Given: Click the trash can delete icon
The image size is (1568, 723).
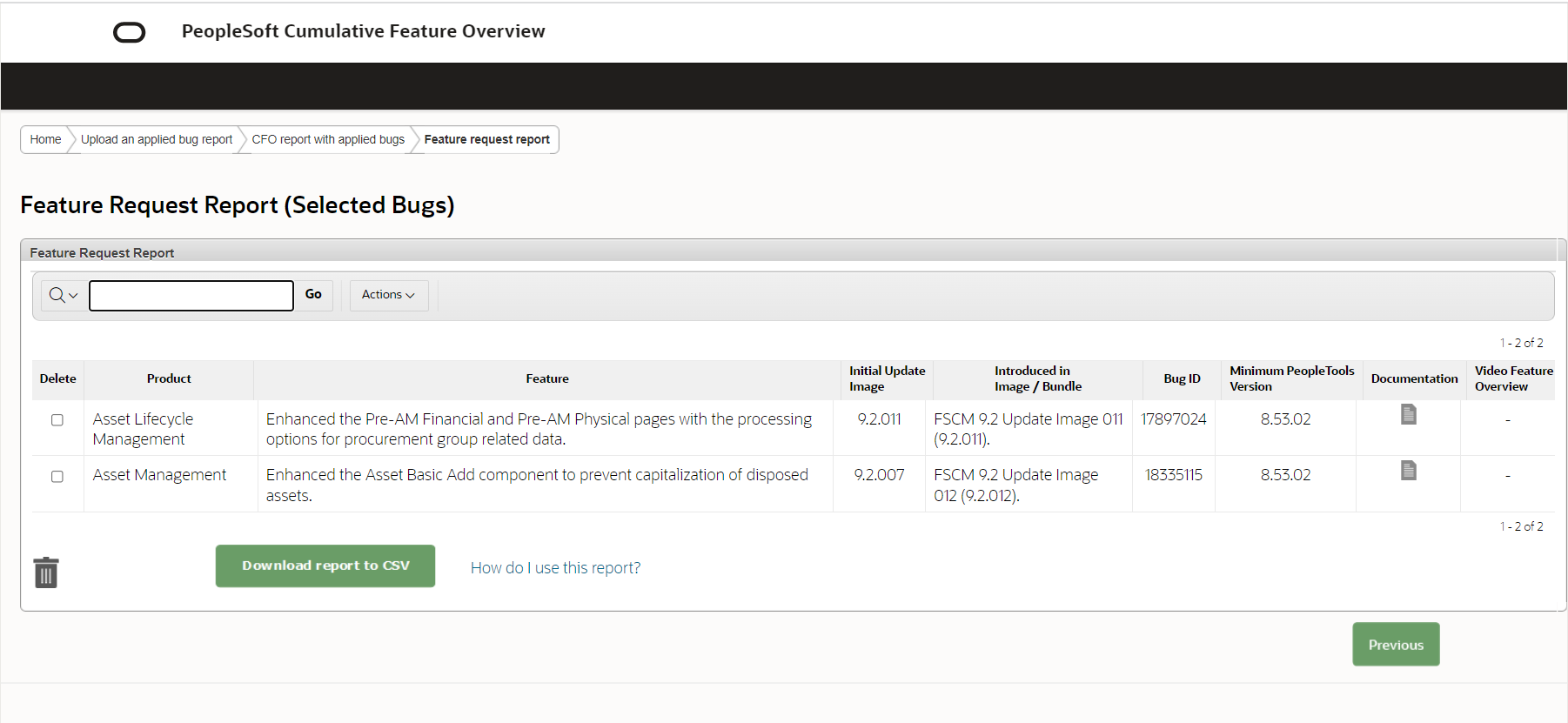Looking at the screenshot, I should click(x=46, y=572).
